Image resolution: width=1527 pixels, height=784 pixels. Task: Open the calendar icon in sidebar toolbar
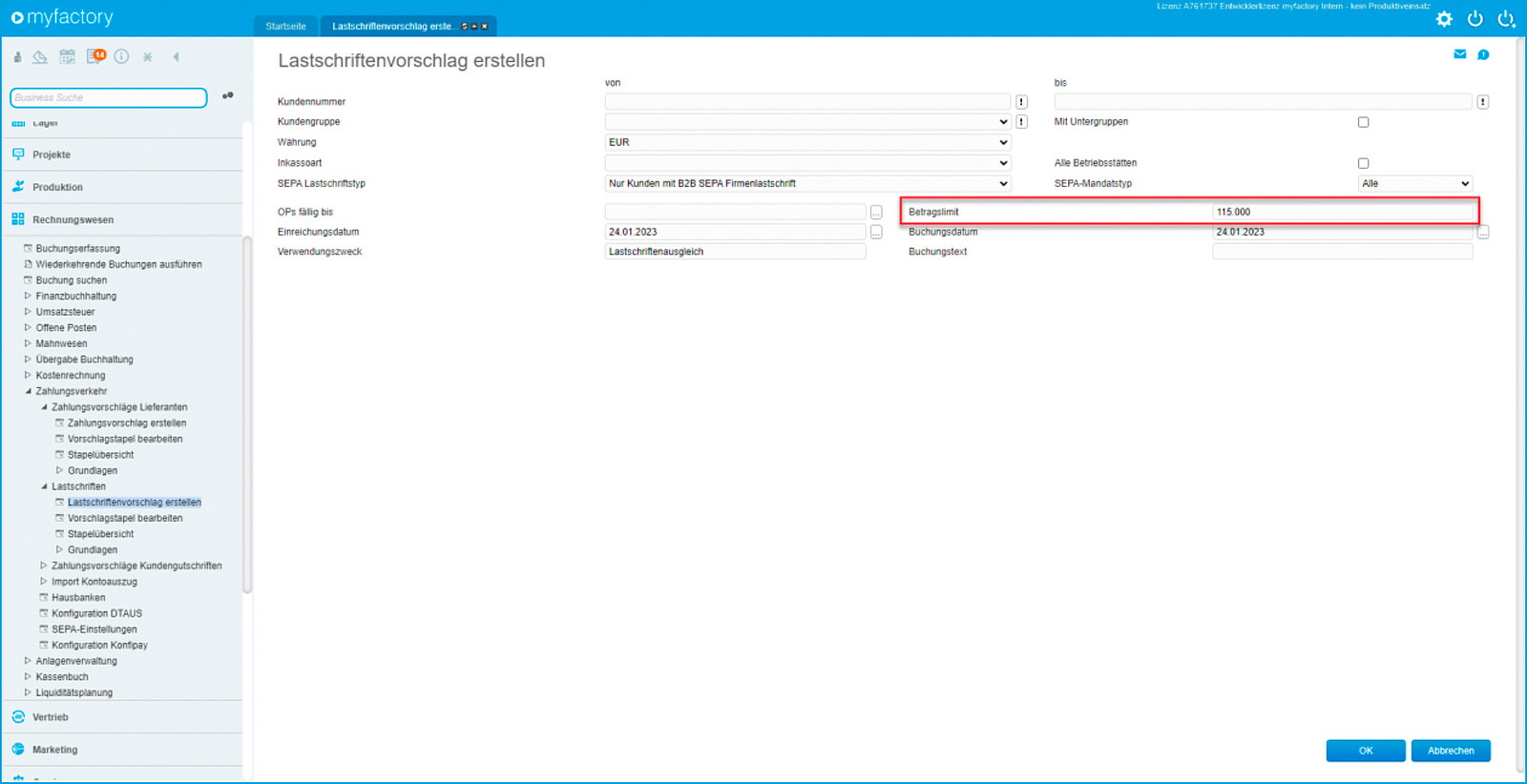67,57
